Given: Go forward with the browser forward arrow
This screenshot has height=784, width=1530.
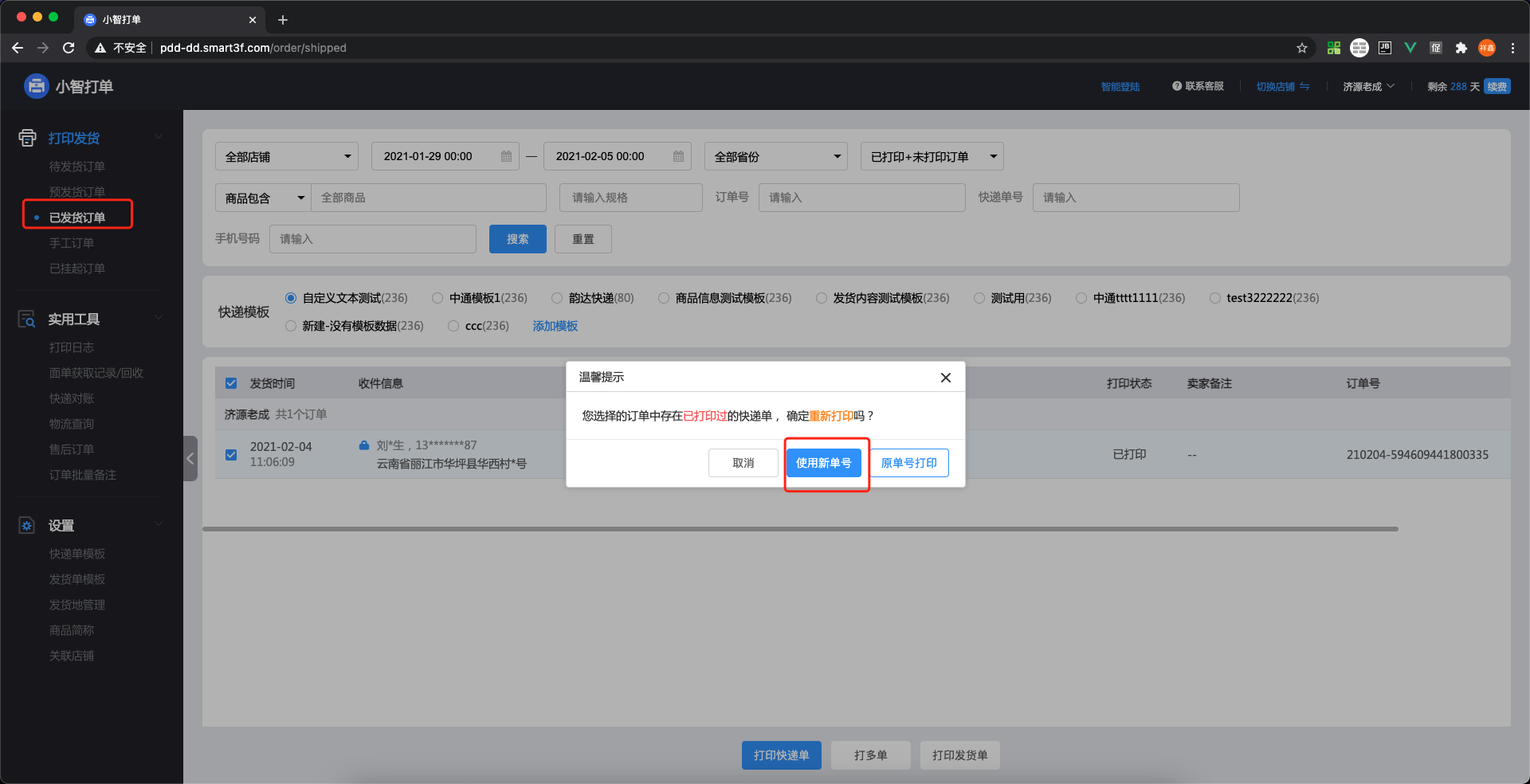Looking at the screenshot, I should coord(43,48).
